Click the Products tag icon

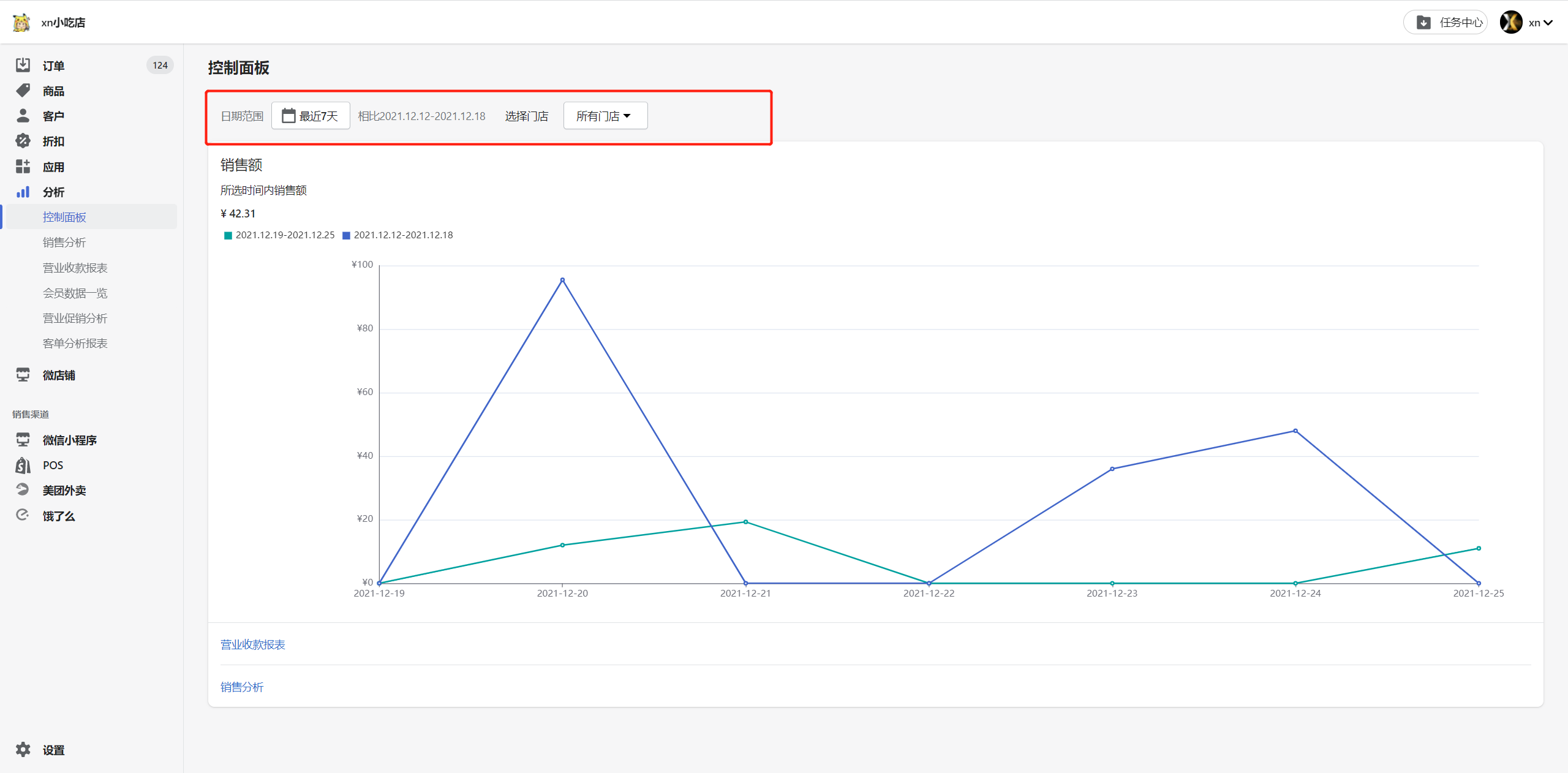pos(23,91)
